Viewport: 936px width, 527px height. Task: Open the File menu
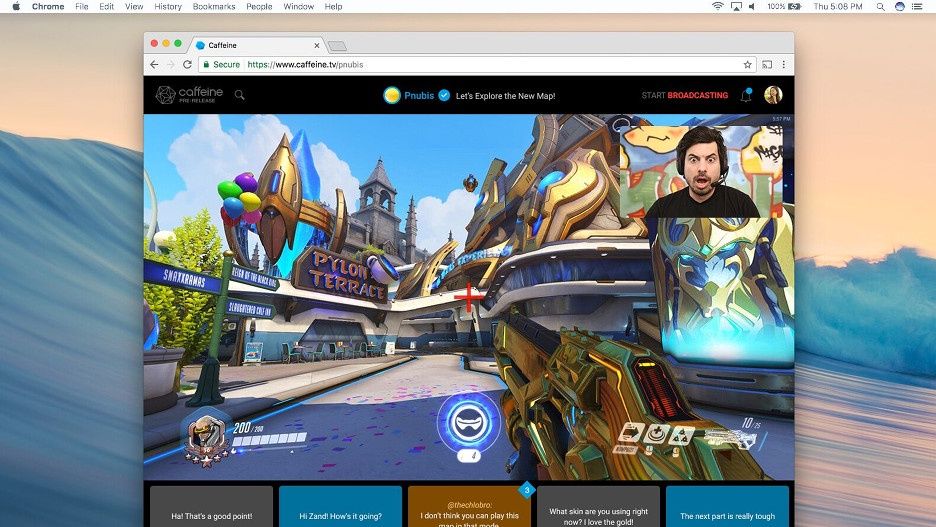point(82,7)
